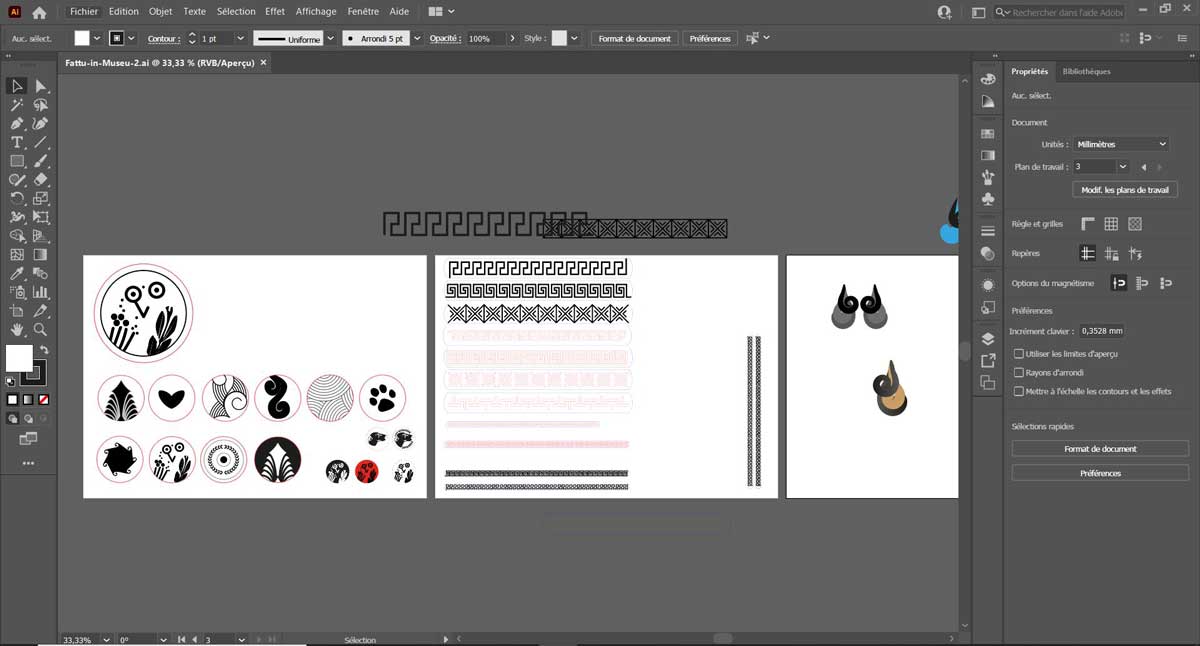The height and width of the screenshot is (646, 1200).
Task: Choose the Zoom magnifier tool
Action: tap(41, 329)
